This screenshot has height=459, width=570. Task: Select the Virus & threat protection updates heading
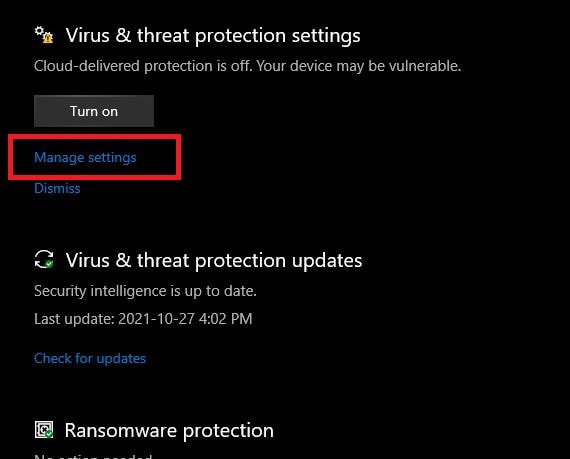tap(214, 261)
